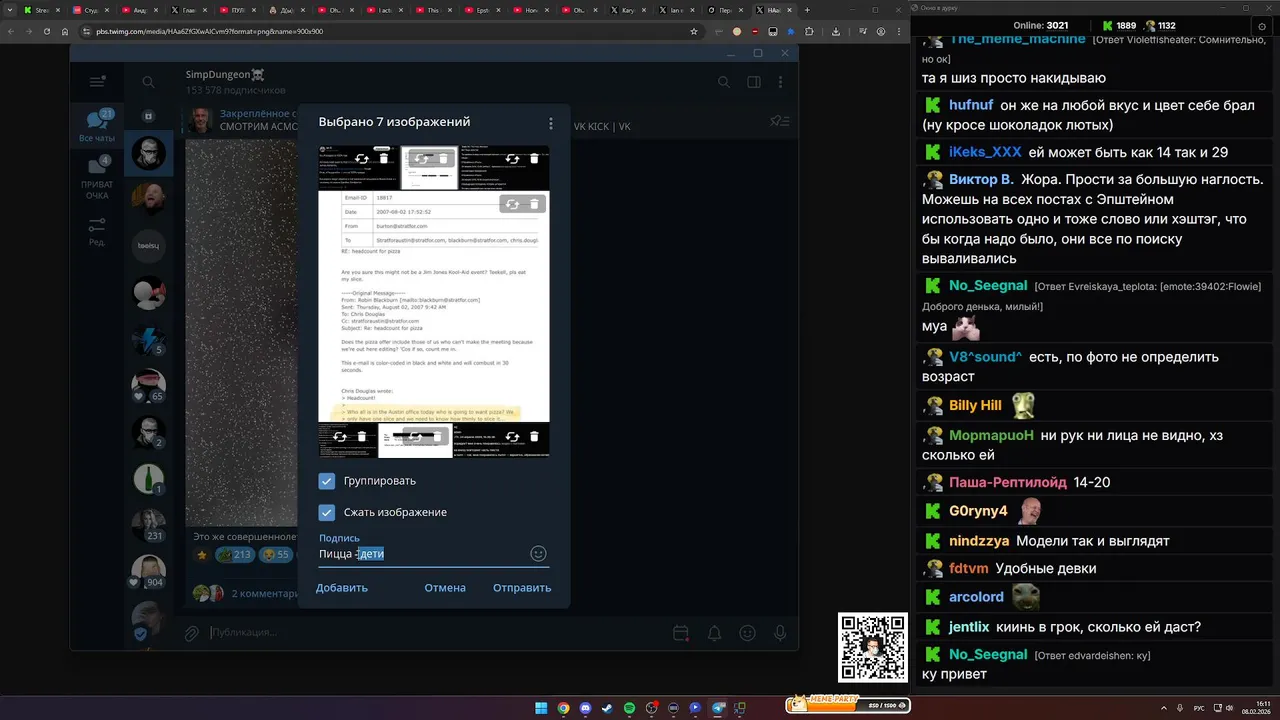Image resolution: width=1280 pixels, height=720 pixels.
Task: Click the Отправить button
Action: click(522, 588)
